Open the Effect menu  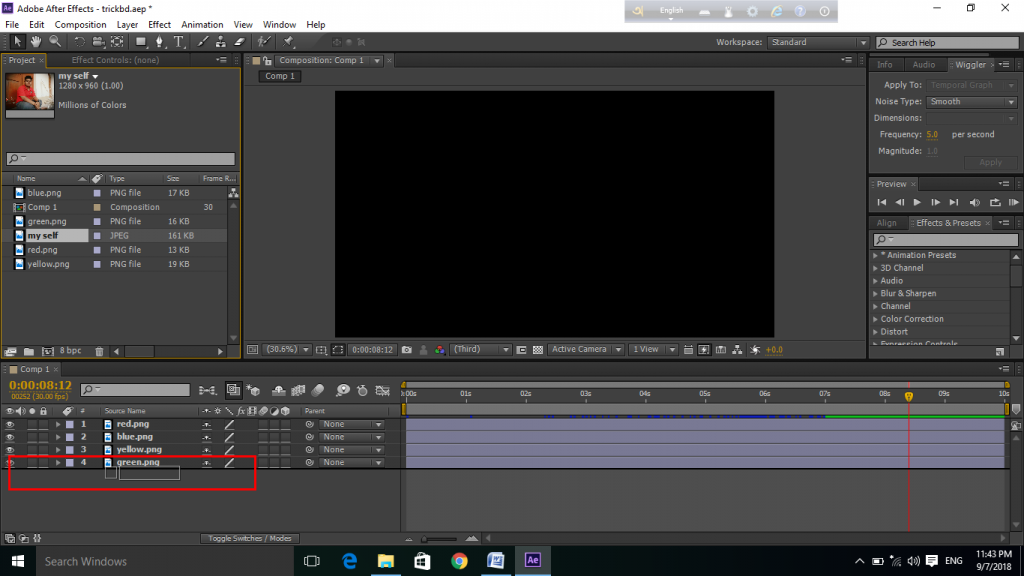click(x=159, y=25)
